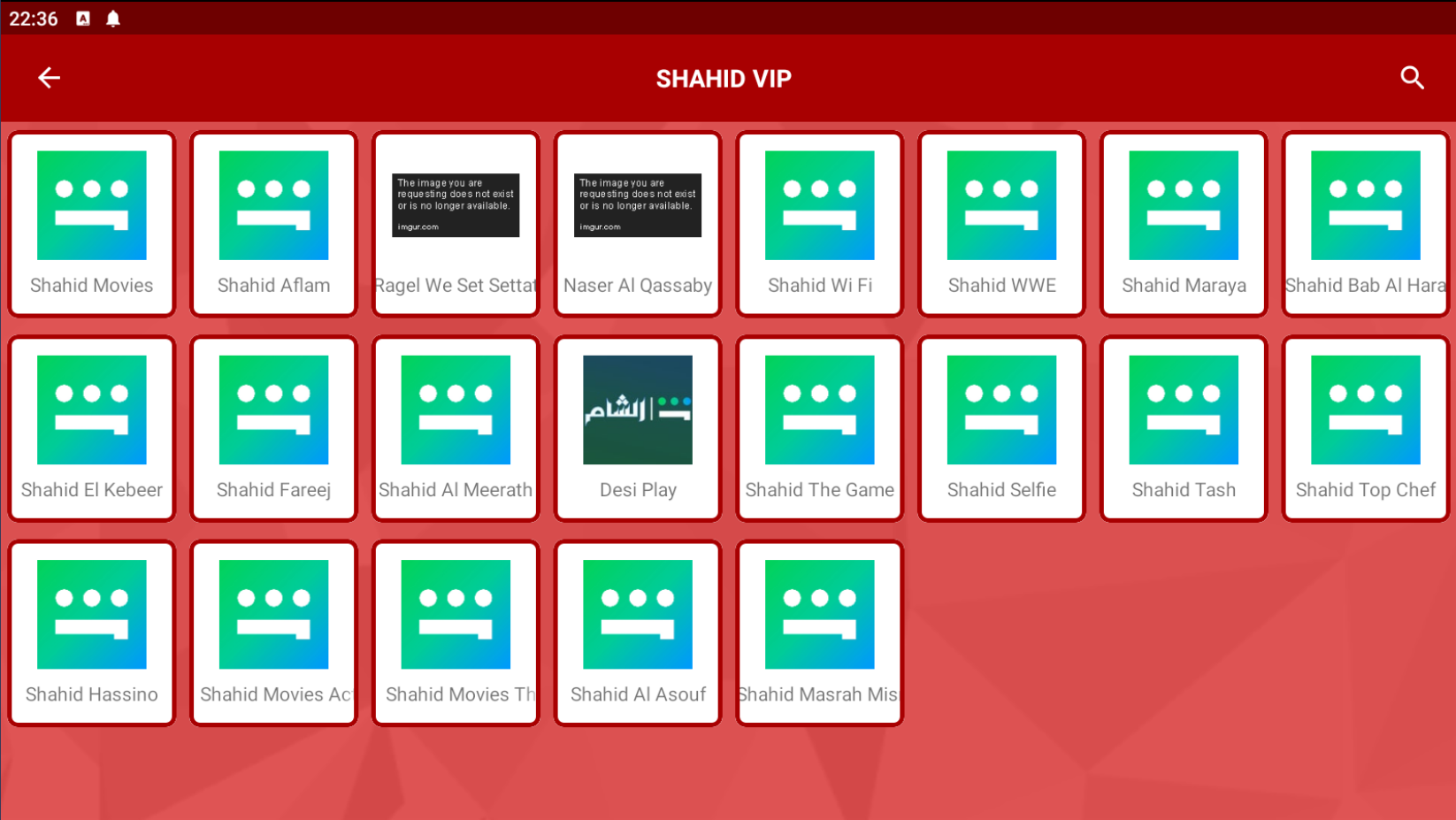Choose the Shahid Maraya card

(1184, 224)
